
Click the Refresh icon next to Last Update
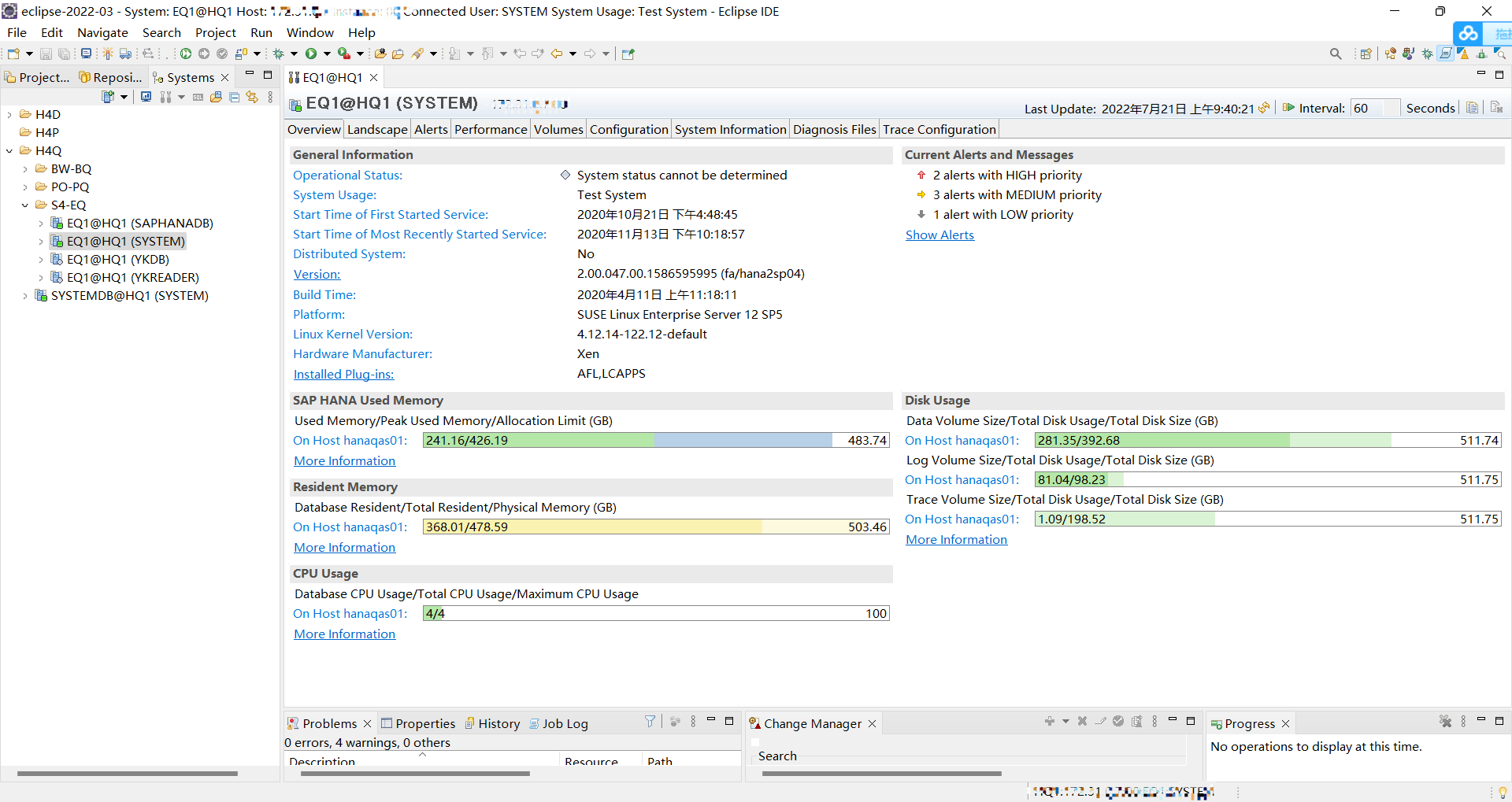tap(1264, 108)
